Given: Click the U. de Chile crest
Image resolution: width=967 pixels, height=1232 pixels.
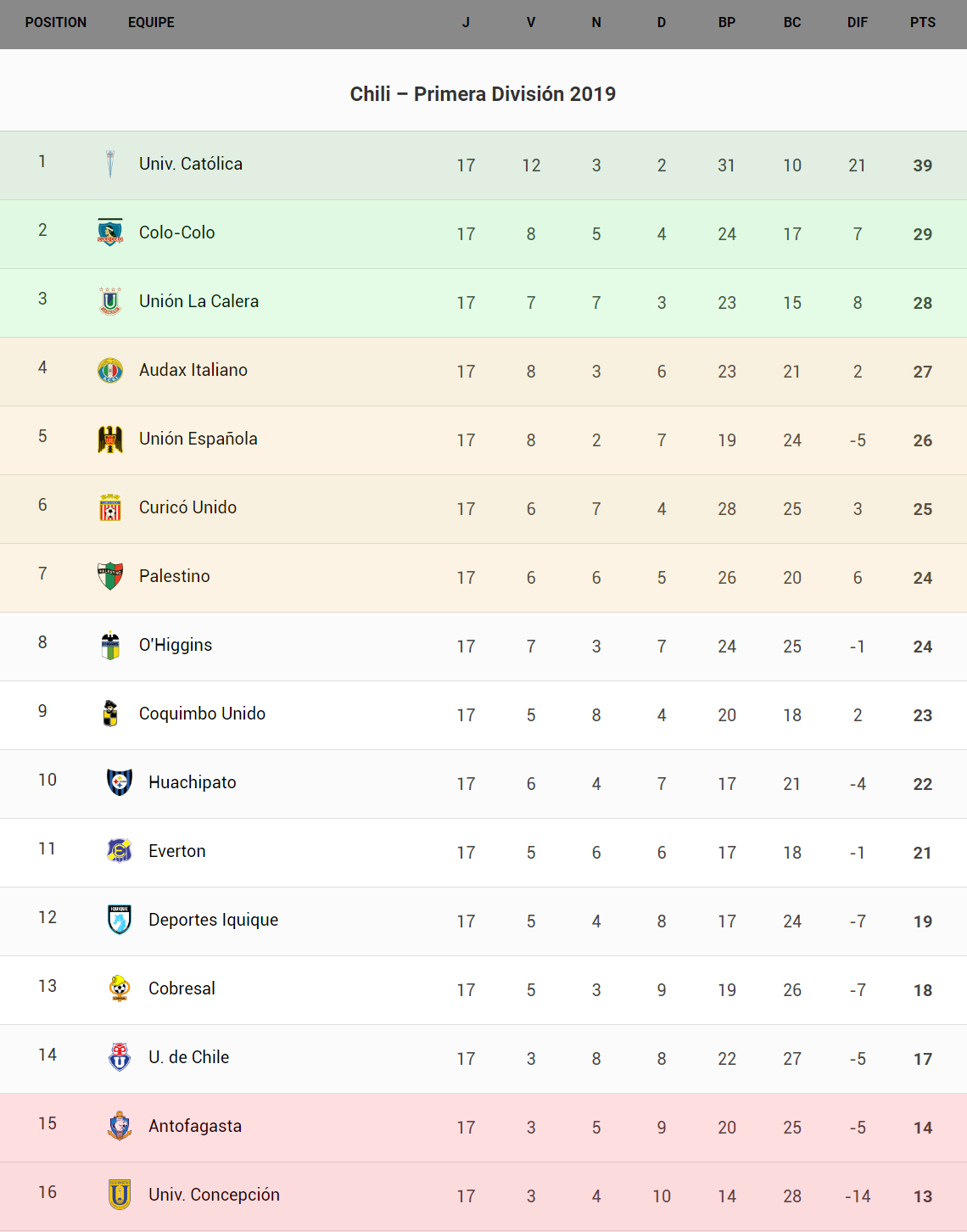Looking at the screenshot, I should 120,1057.
